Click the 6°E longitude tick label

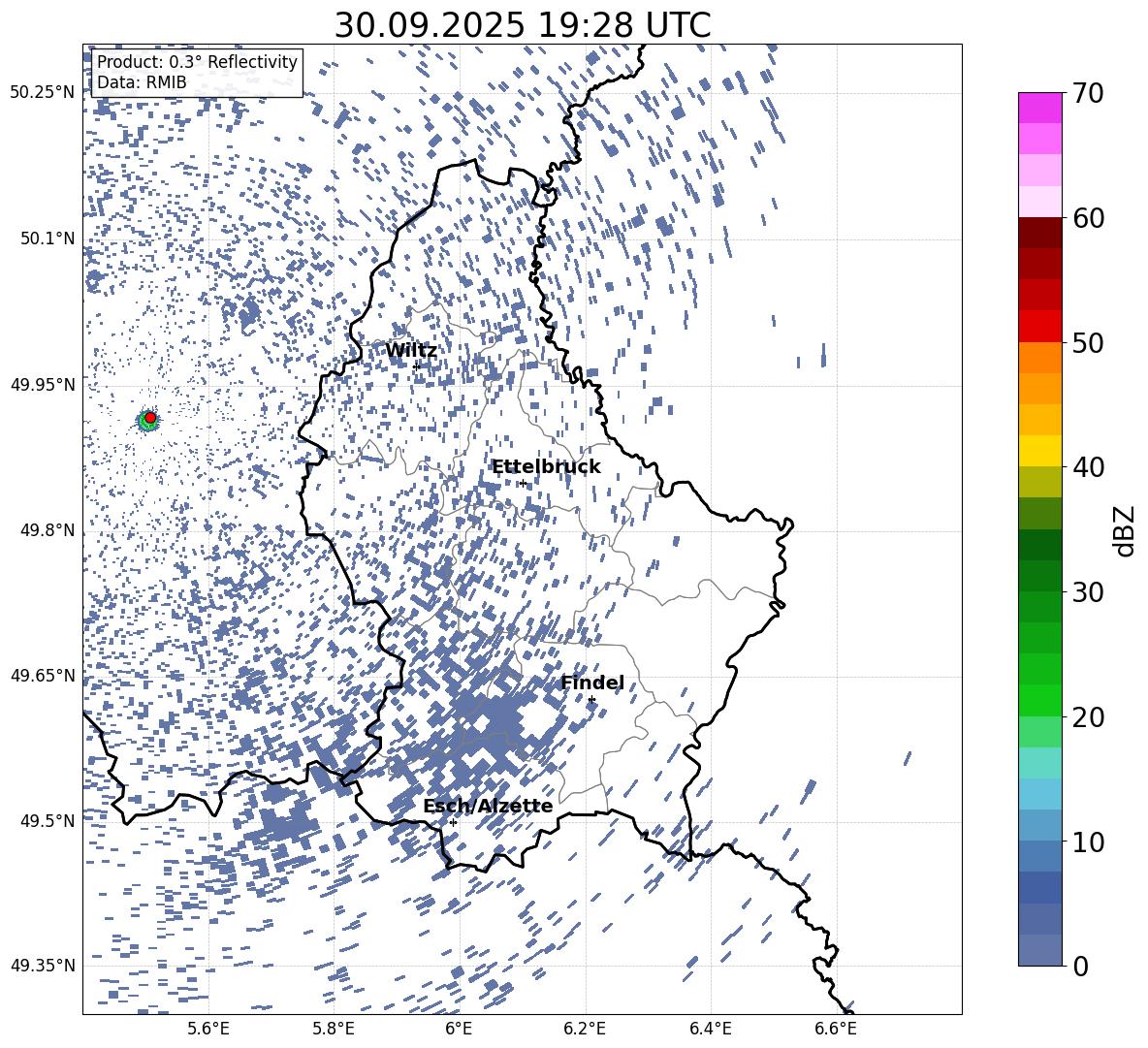point(459,1028)
